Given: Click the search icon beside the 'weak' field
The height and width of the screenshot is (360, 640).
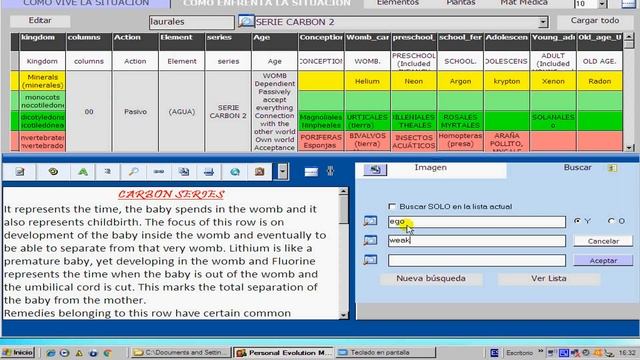Looking at the screenshot, I should (x=370, y=240).
